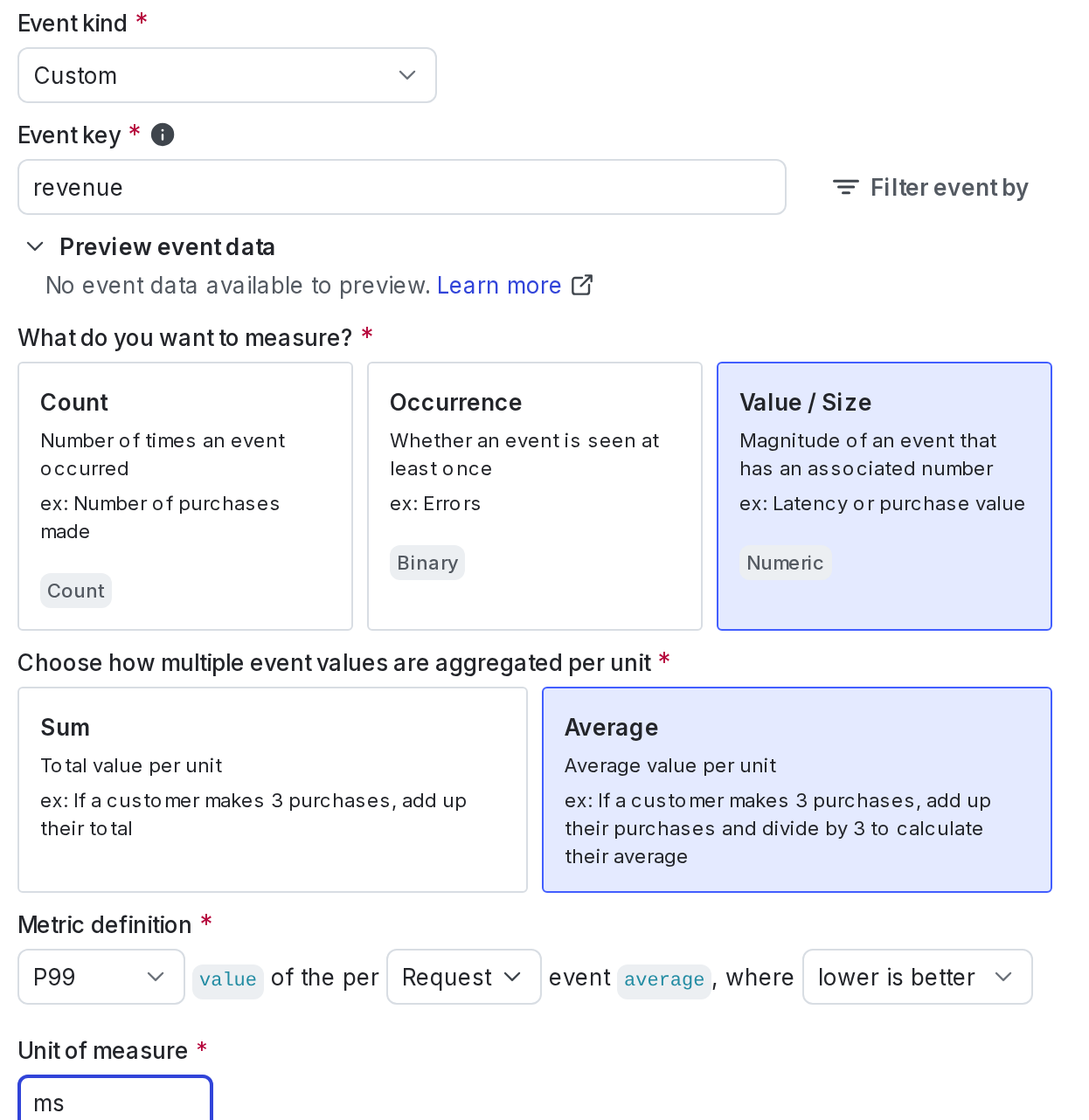1089x1120 pixels.
Task: Collapse the Preview event data section
Action: coord(36,247)
